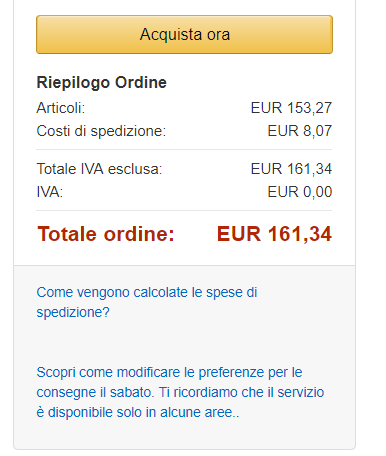The height and width of the screenshot is (456, 386).
Task: Click the articles amount EUR 153,27
Action: click(291, 108)
